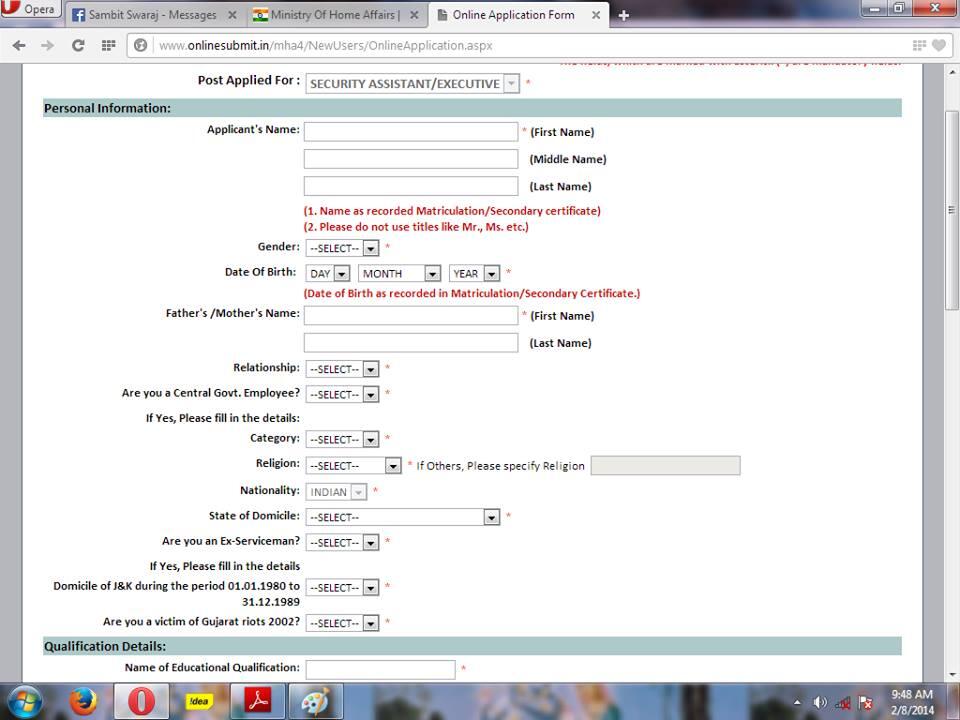Open the Windows Start button
This screenshot has height=720, width=960.
(24, 702)
